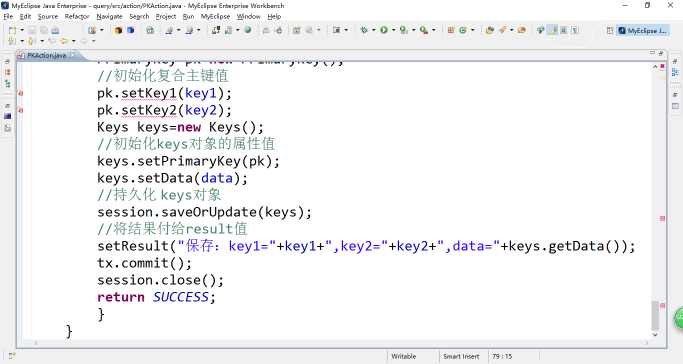The image size is (683, 364).
Task: Open Forward history dropdown arrow
Action: click(x=93, y=41)
